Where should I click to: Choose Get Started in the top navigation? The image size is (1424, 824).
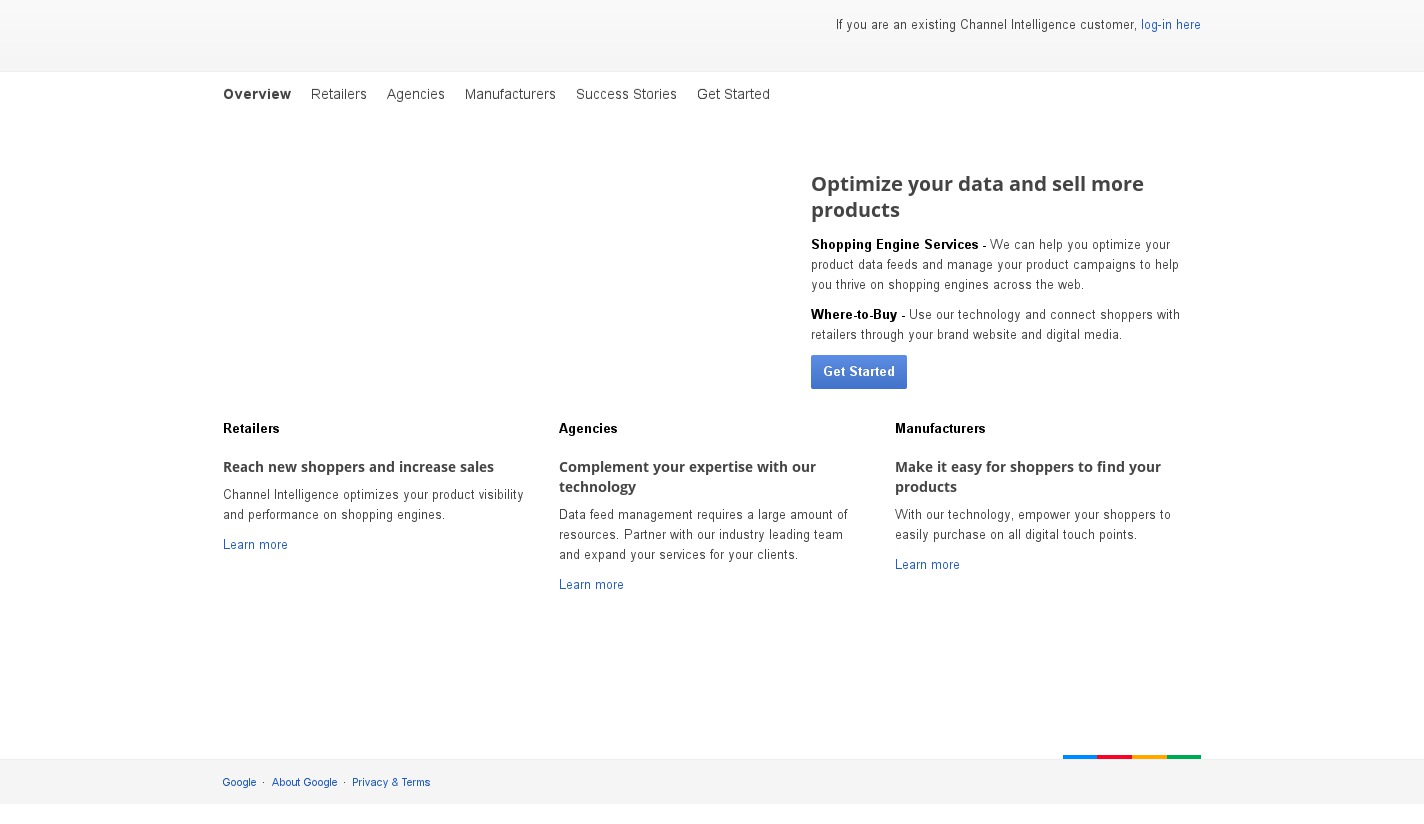point(733,94)
